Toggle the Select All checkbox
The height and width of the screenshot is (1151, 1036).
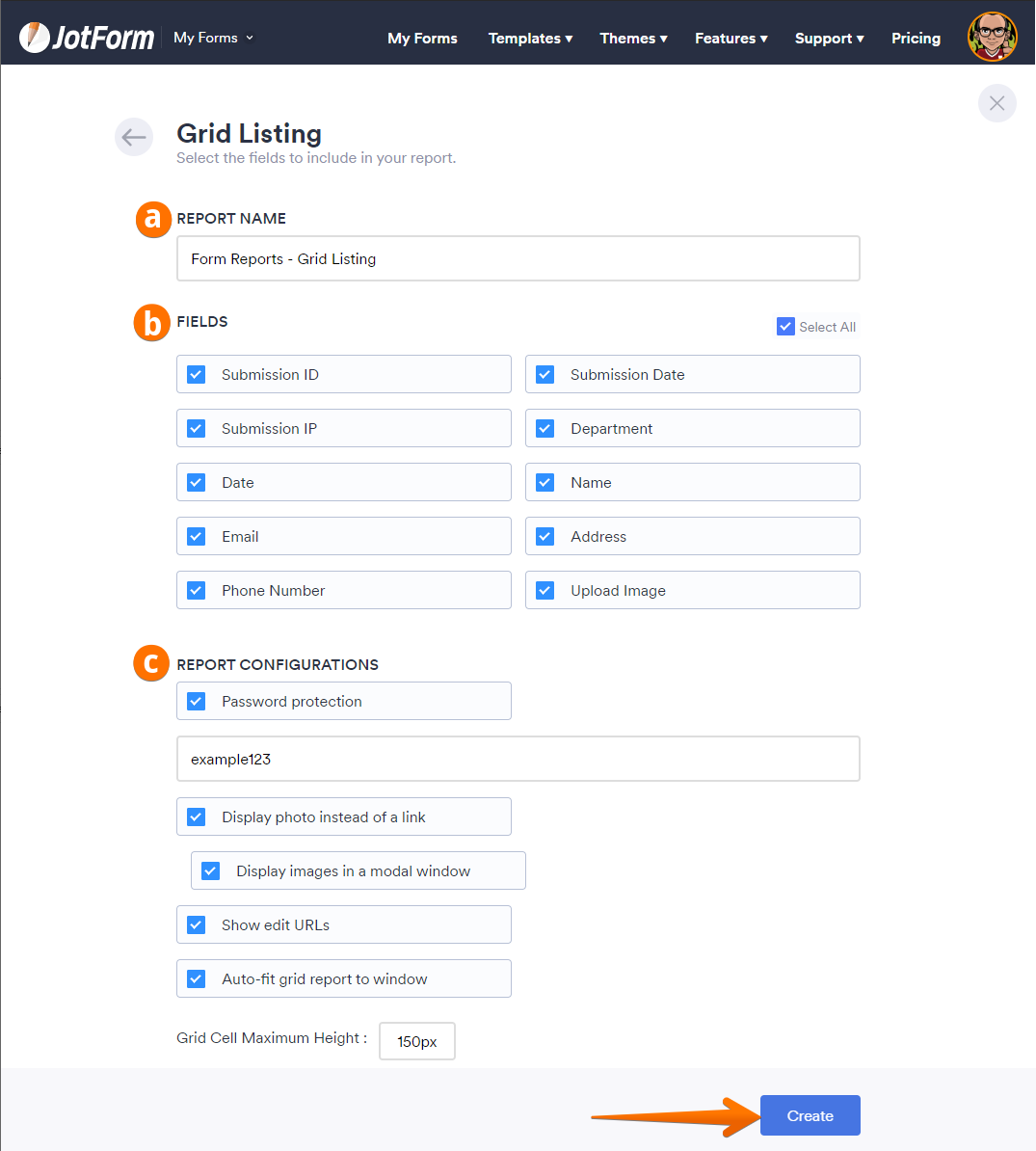tap(785, 327)
